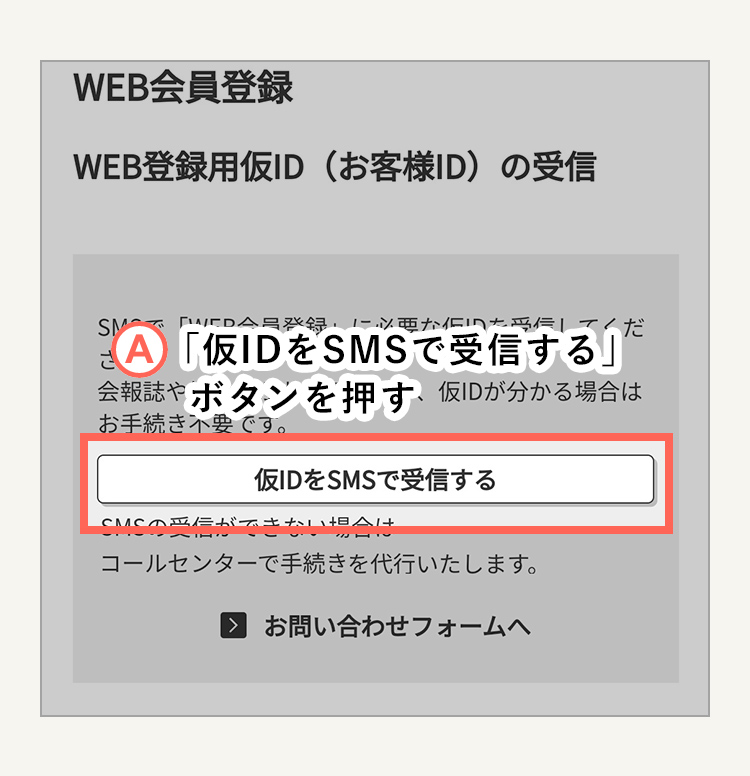This screenshot has width=750, height=776.
Task: Select the コールセンターで手続きを代行いたします line
Action: pos(319,564)
